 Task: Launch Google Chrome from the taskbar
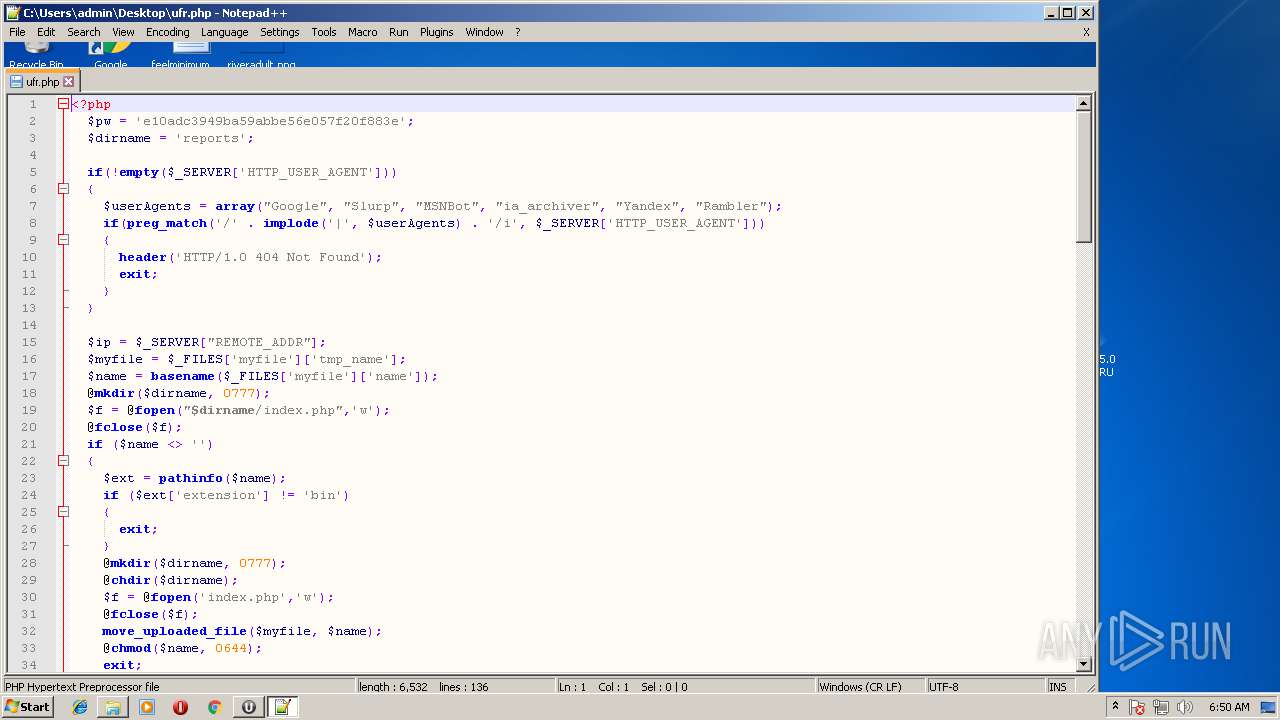pyautogui.click(x=214, y=707)
